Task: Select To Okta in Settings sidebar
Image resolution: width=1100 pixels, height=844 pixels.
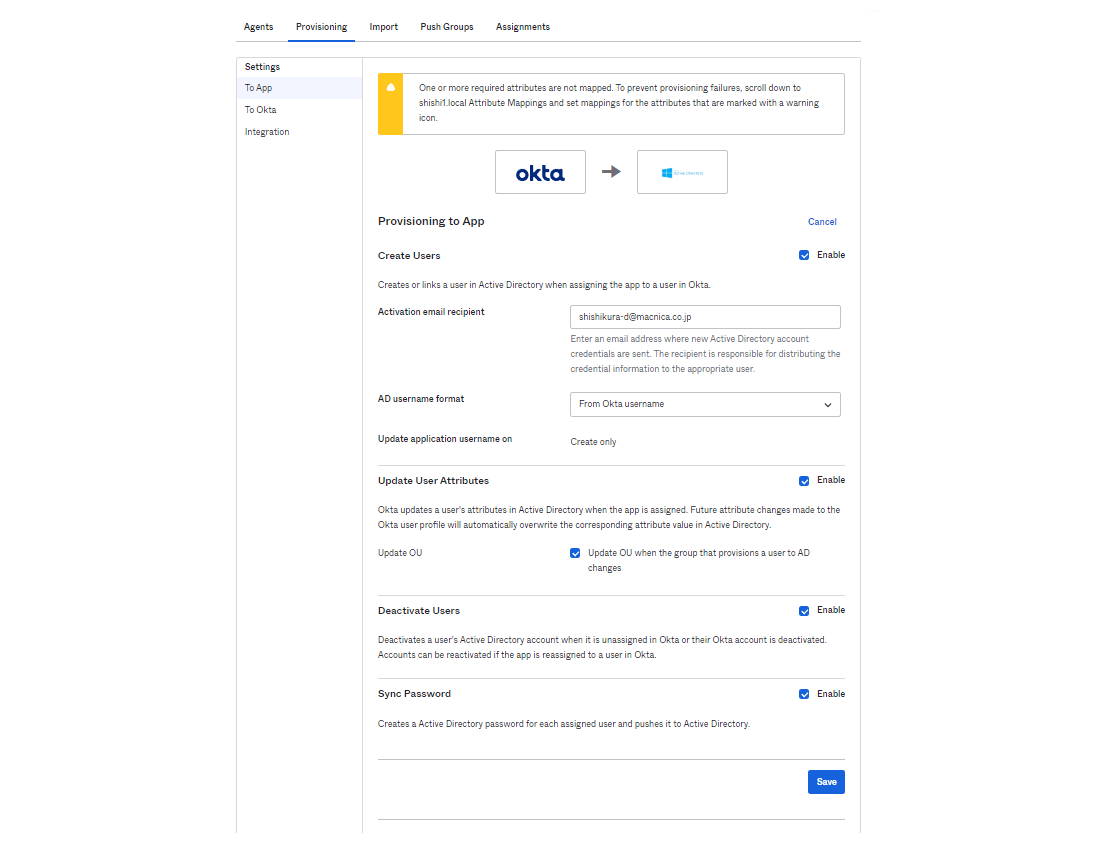Action: (x=261, y=110)
